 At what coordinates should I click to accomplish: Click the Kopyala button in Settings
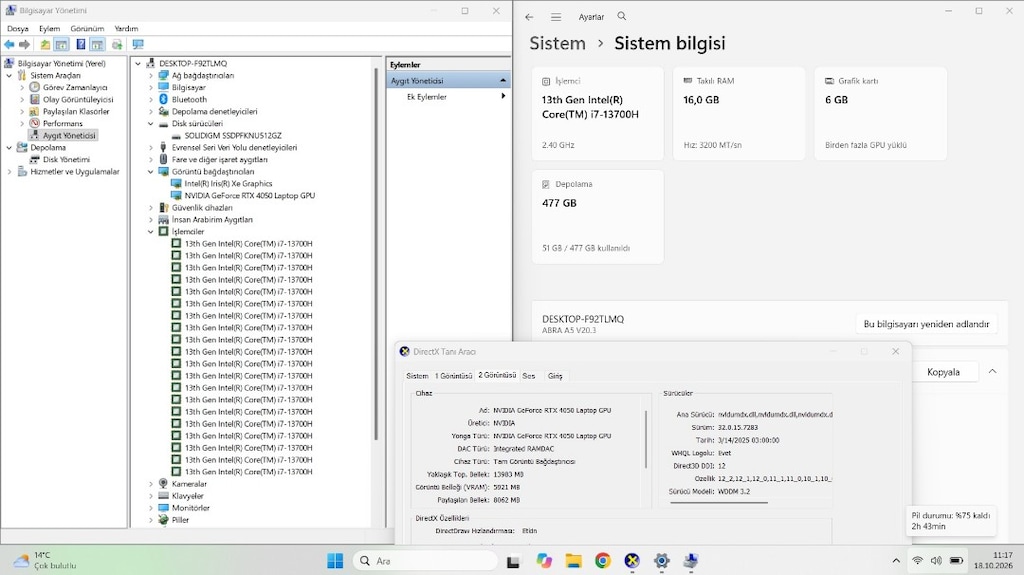click(x=943, y=372)
